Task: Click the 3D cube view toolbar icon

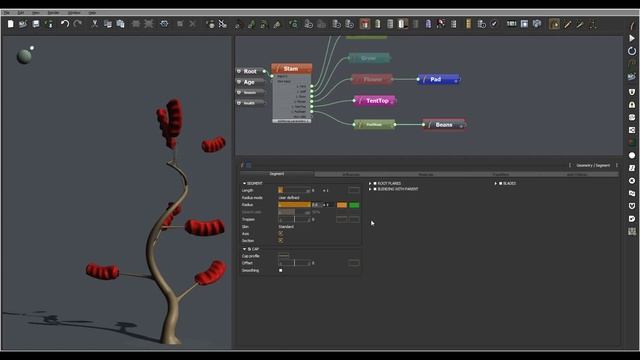Action: tap(537, 24)
